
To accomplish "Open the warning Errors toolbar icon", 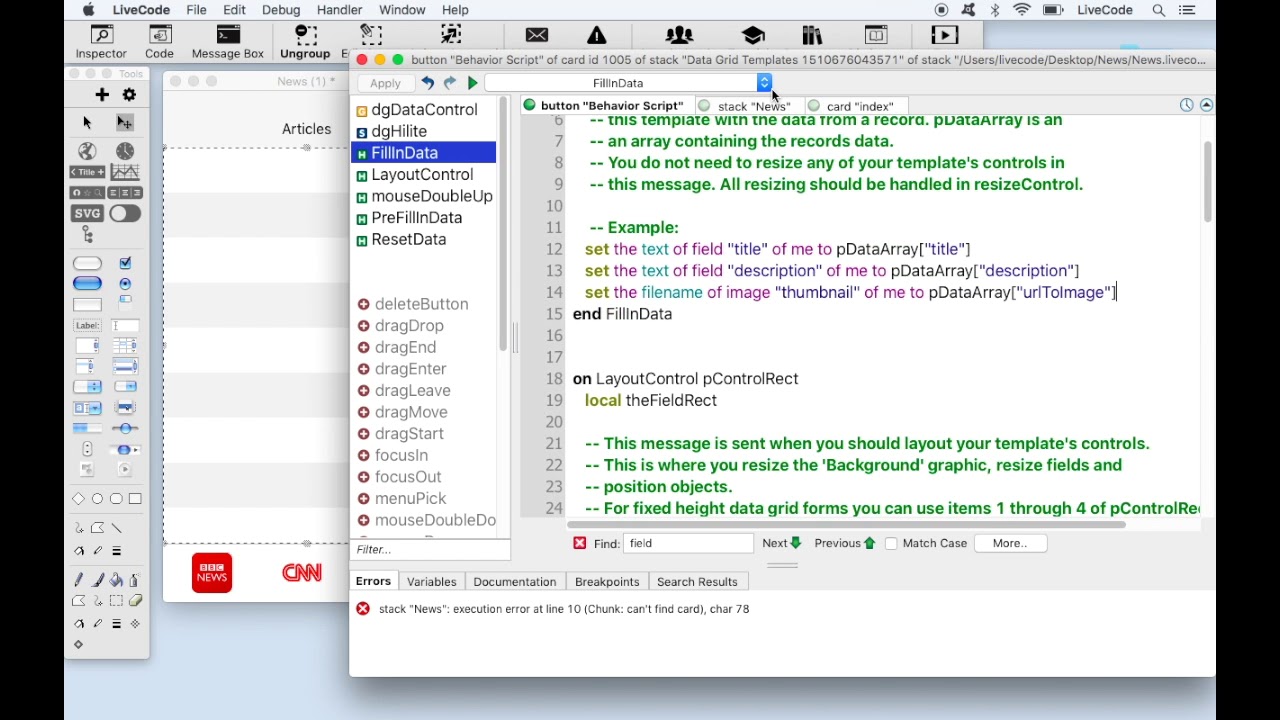I will tap(597, 36).
